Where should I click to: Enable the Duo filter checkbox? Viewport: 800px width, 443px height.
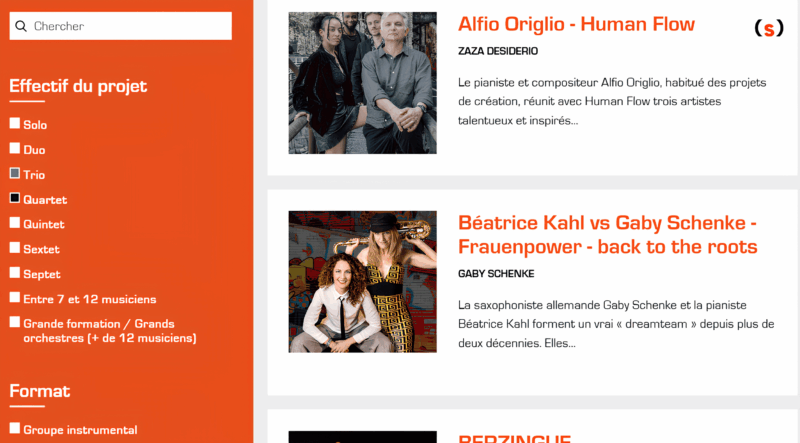pyautogui.click(x=15, y=148)
